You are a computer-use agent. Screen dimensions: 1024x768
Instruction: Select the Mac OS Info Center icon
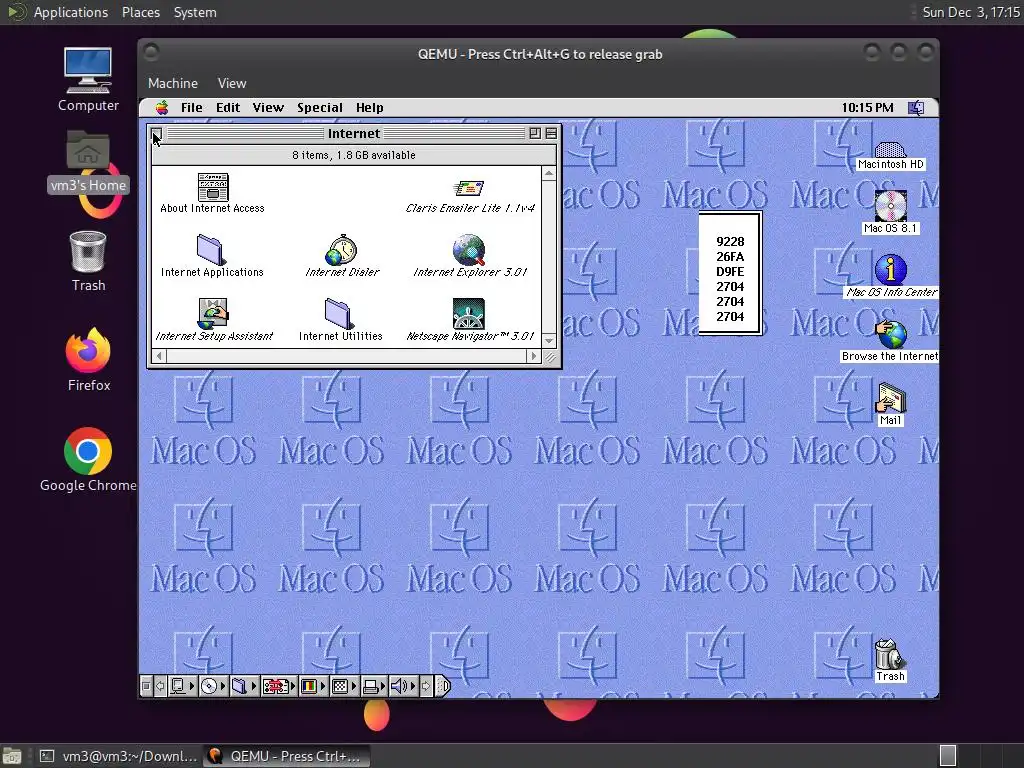(x=890, y=269)
